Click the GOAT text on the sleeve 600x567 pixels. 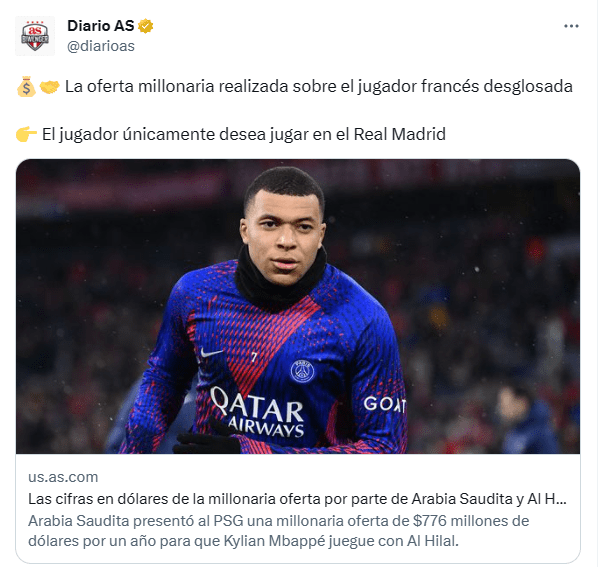click(385, 404)
